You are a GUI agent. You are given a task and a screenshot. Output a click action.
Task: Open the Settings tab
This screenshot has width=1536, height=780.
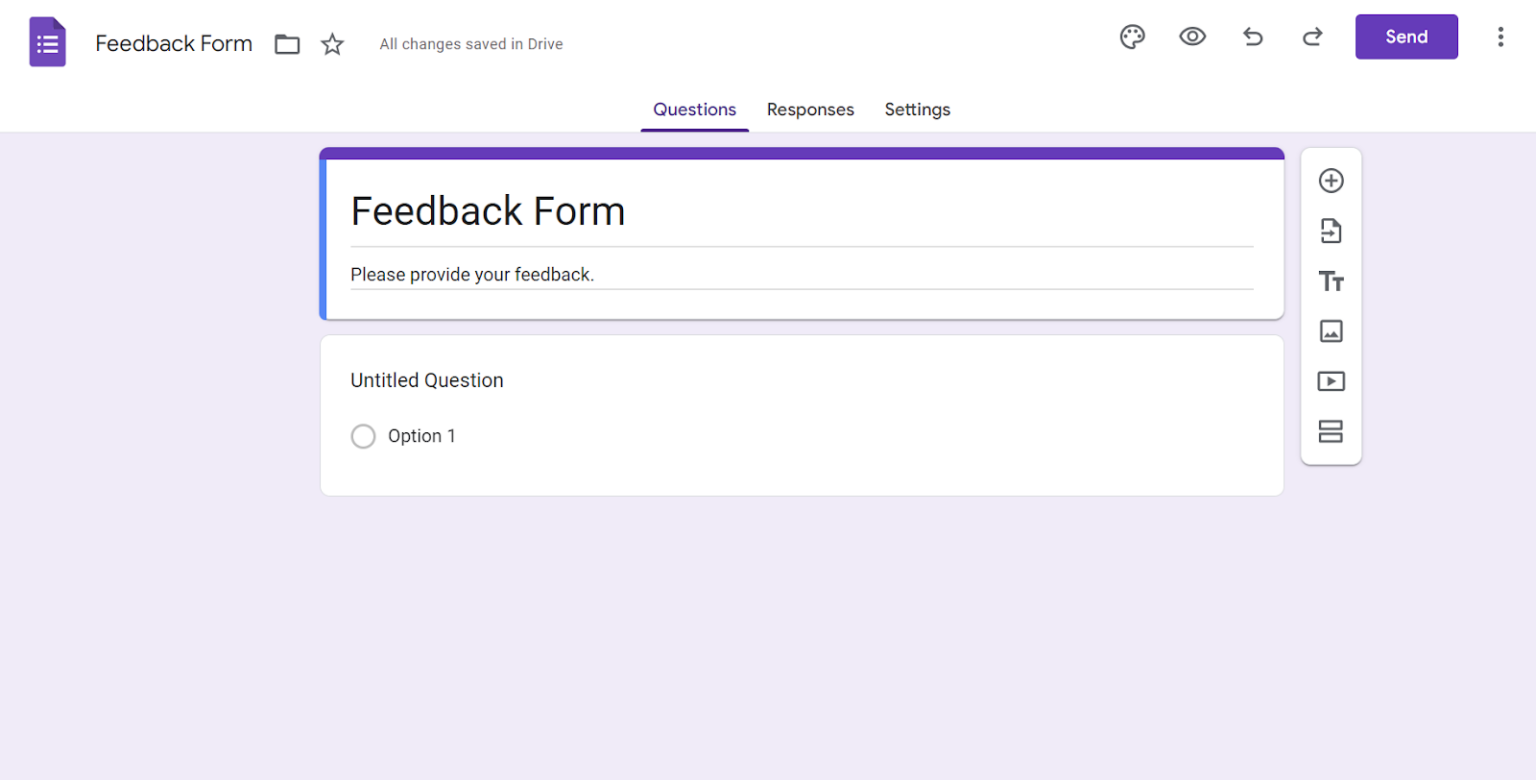pyautogui.click(x=917, y=109)
